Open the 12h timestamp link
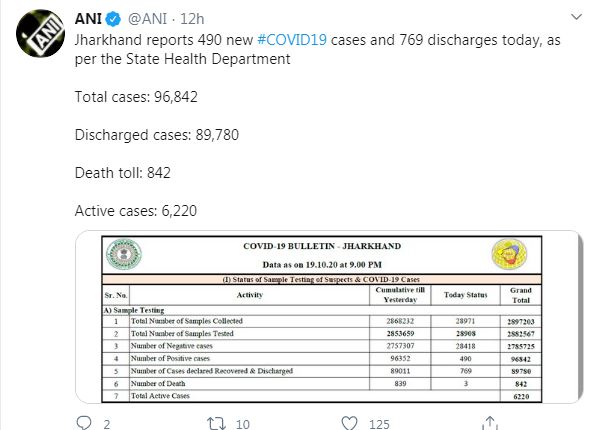 coord(192,19)
